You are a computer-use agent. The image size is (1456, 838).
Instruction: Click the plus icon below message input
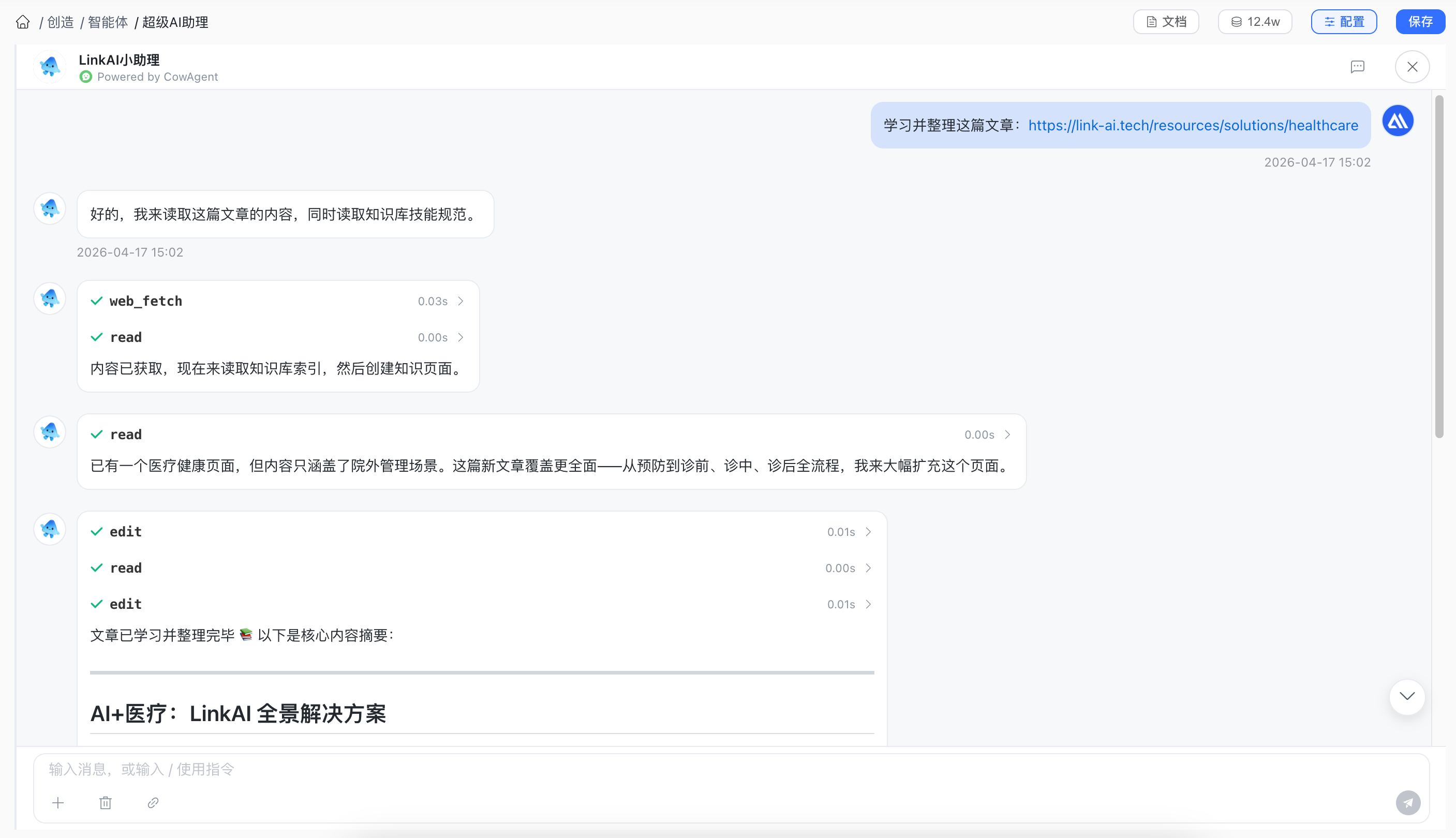pos(58,802)
